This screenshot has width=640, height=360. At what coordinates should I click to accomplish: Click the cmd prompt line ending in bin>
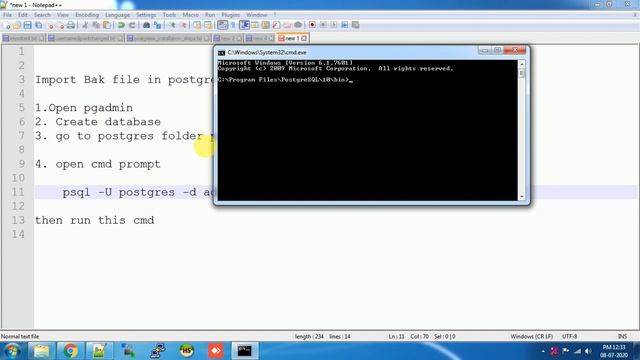(285, 80)
